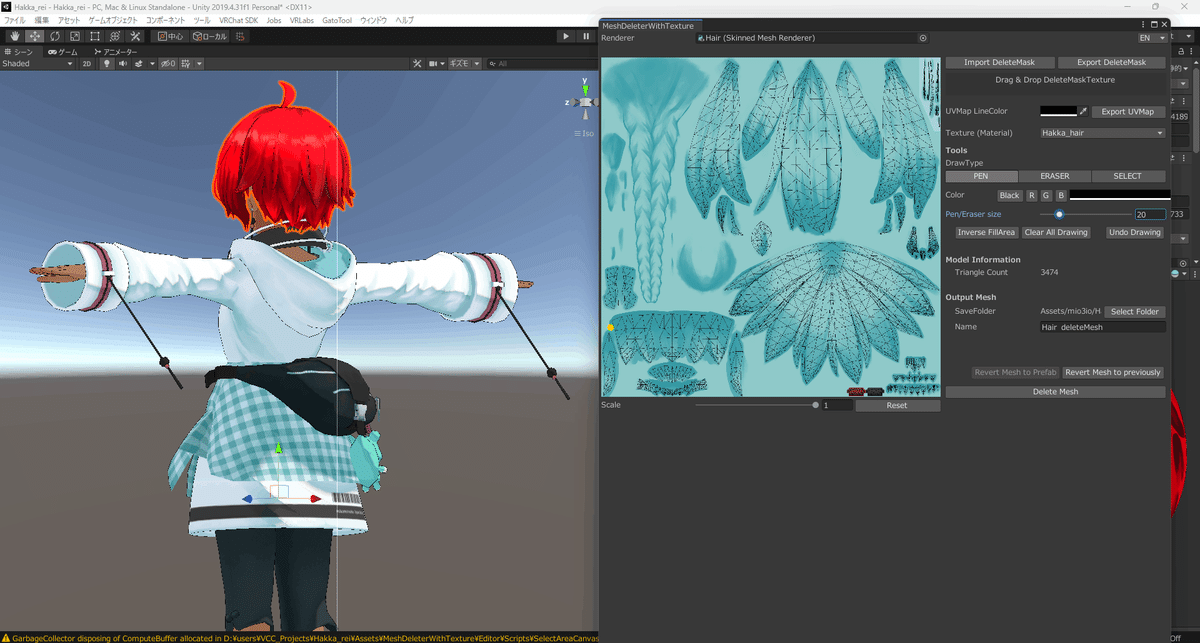
Task: Switch to ゲーム game tab
Action: click(62, 51)
